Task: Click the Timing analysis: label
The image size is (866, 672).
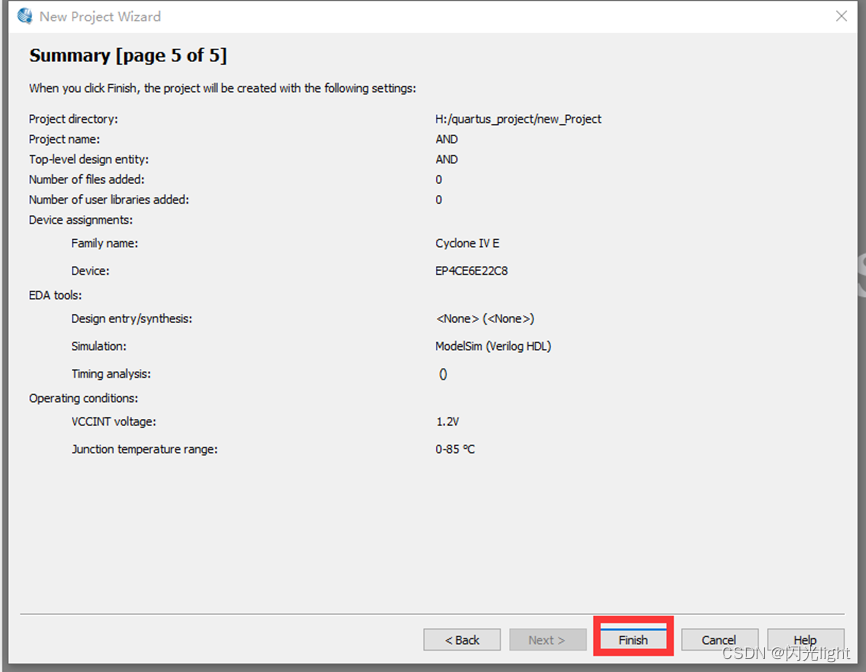Action: (111, 374)
